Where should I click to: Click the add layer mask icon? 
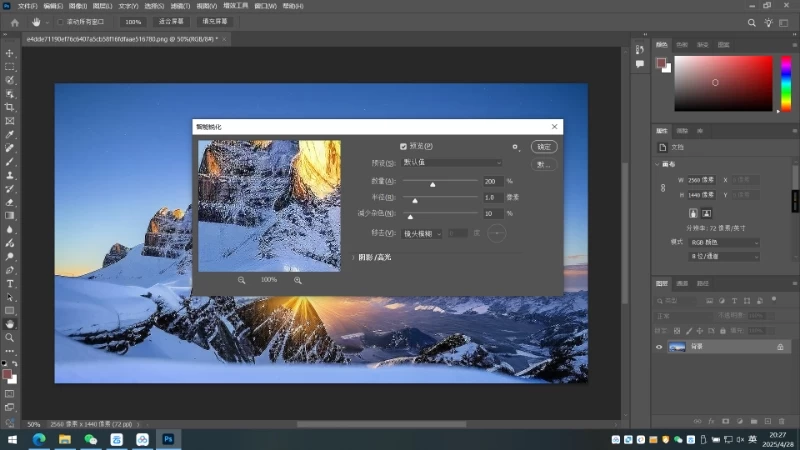(x=726, y=421)
